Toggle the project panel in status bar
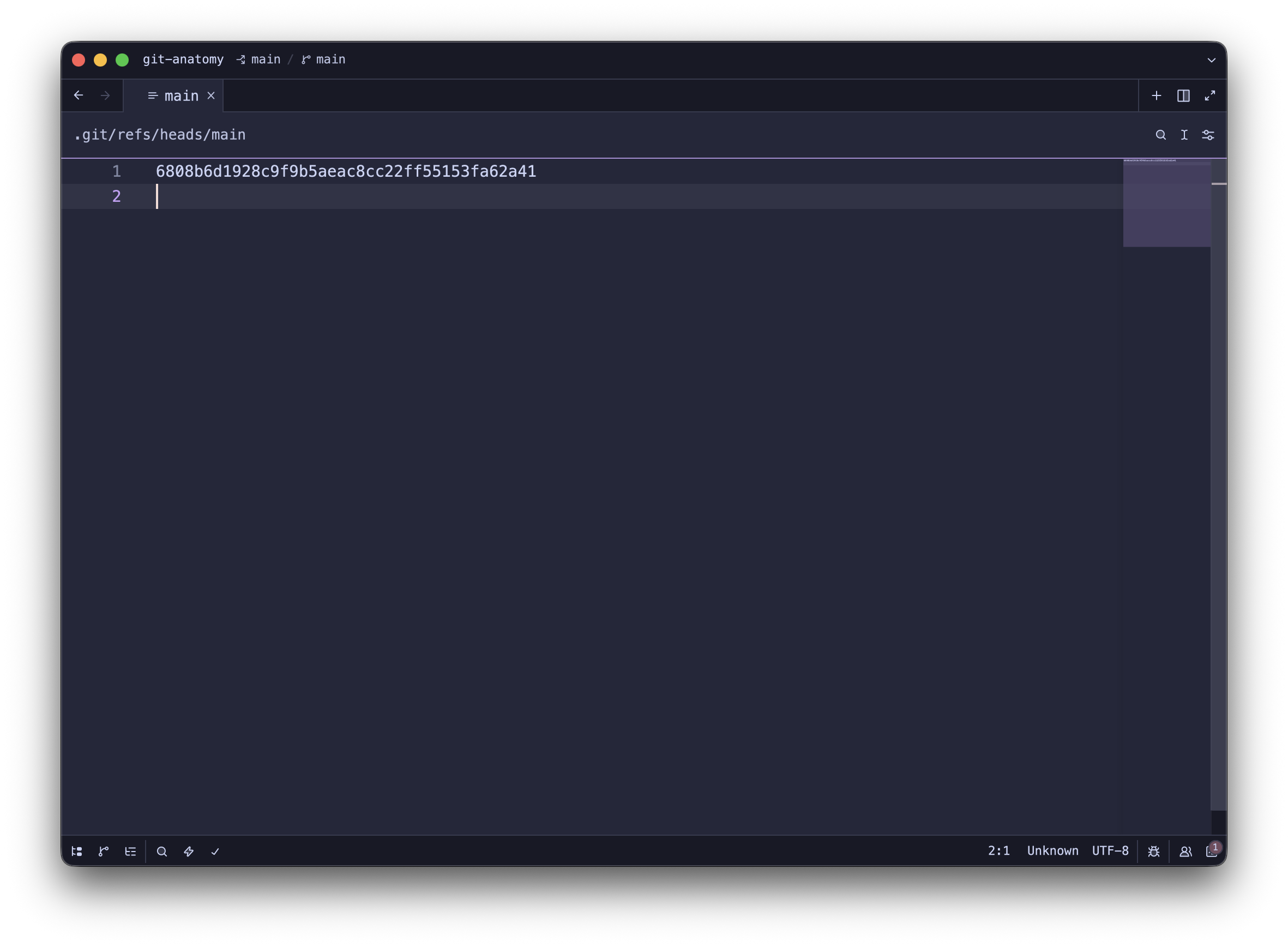Viewport: 1288px width, 947px height. [77, 852]
